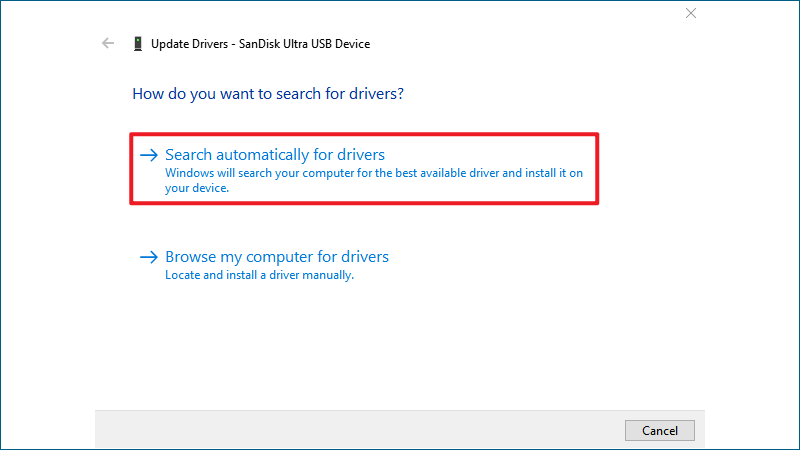The width and height of the screenshot is (800, 450).
Task: Click arrow icon beside Search automatically for drivers
Action: [x=149, y=155]
